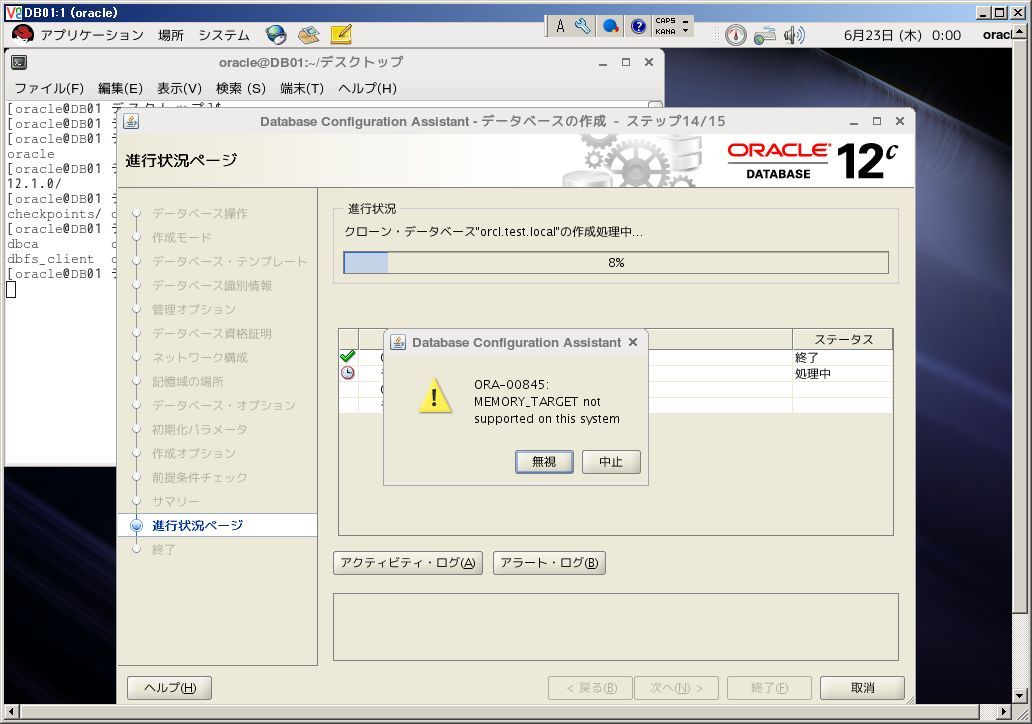Launch the web browser globe icon in panel
This screenshot has height=724, width=1032.
point(276,35)
